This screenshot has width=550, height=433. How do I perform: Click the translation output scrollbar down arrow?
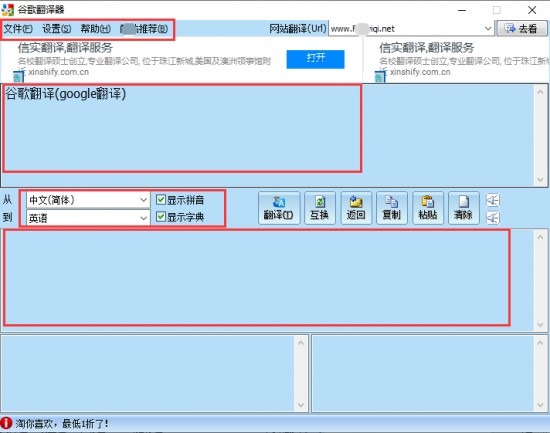541,325
